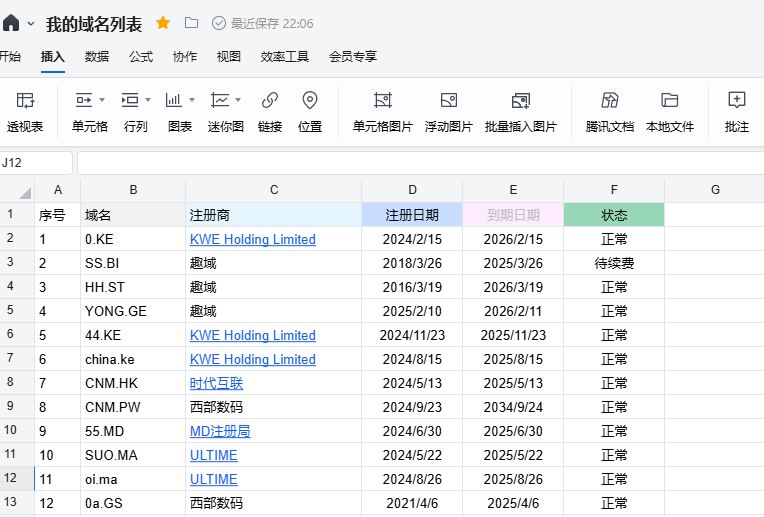
Task: Select the 西部数码 cell in CNM.PW row
Action: [274, 407]
